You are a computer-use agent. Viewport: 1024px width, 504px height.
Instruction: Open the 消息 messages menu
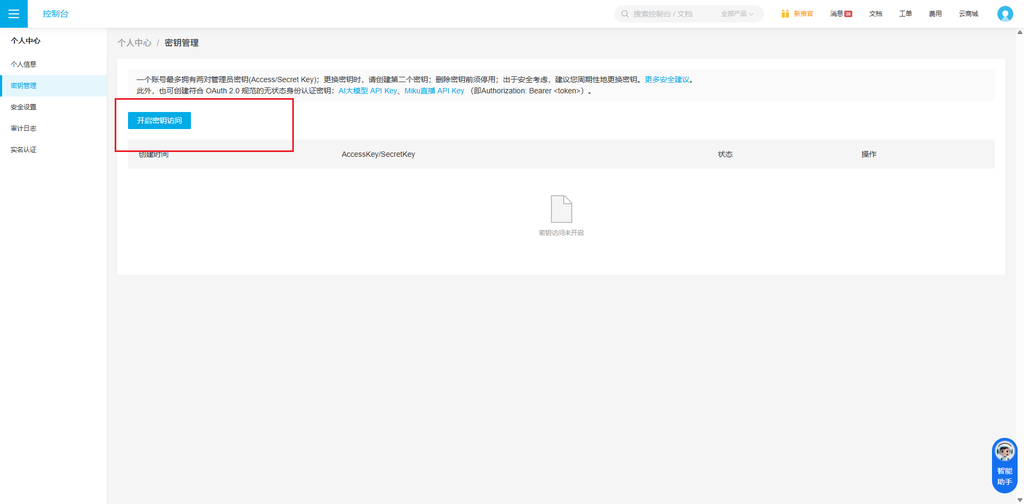(x=841, y=14)
